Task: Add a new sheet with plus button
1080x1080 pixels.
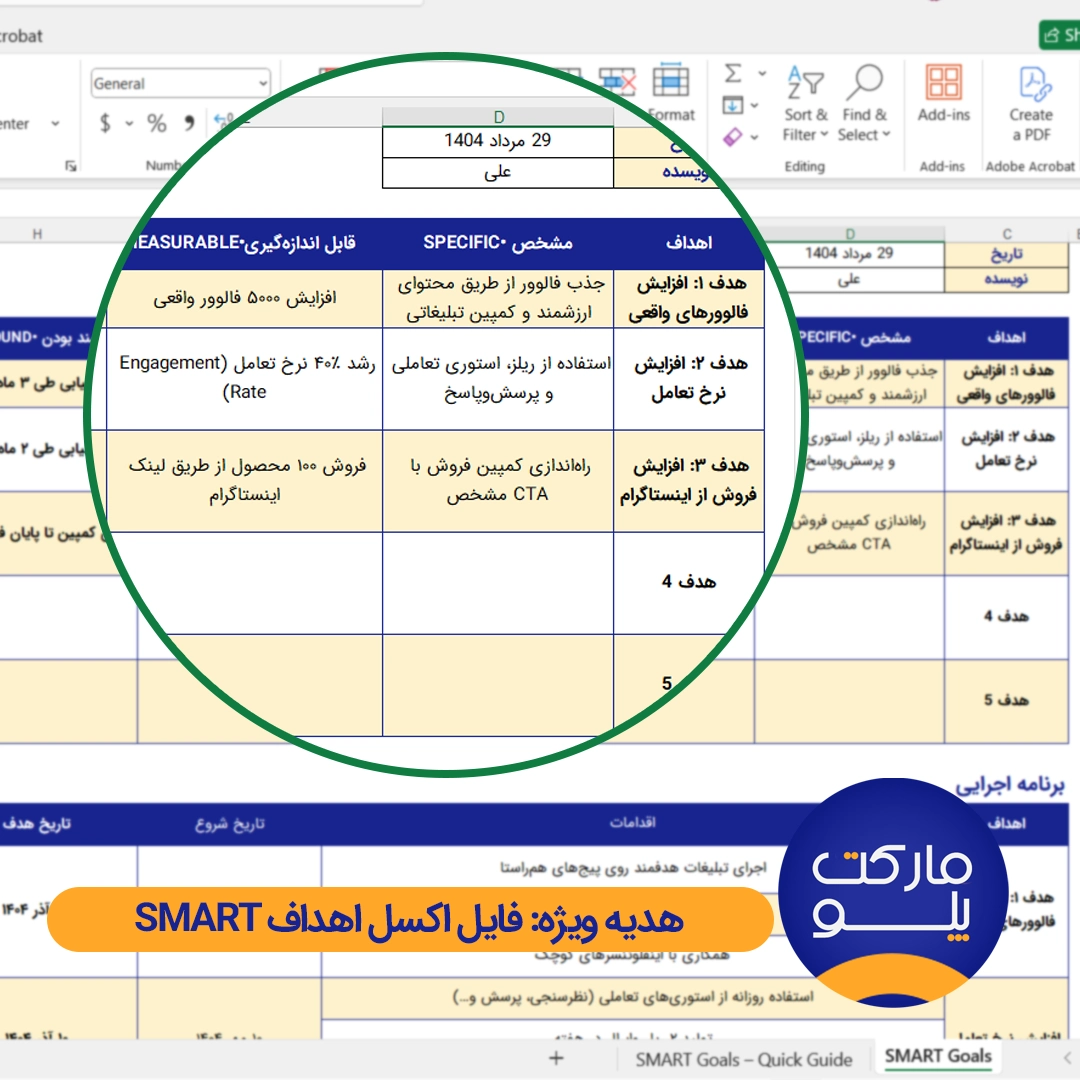Action: click(x=557, y=1058)
